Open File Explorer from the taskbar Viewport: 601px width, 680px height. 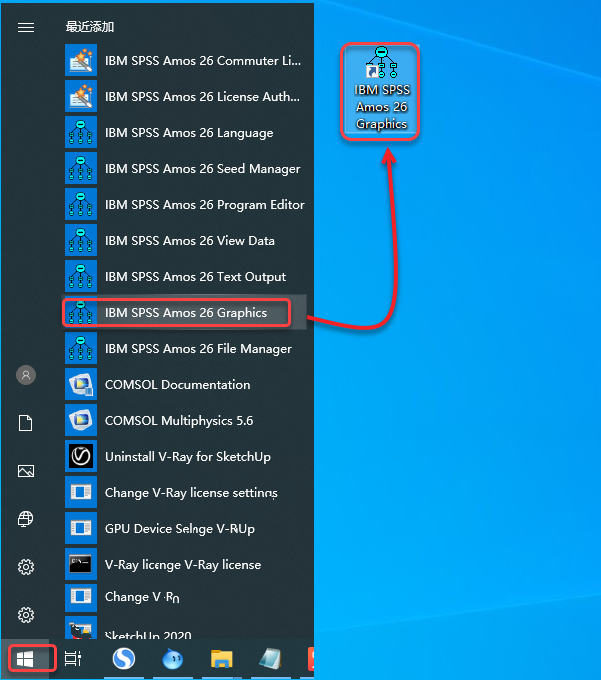(222, 659)
